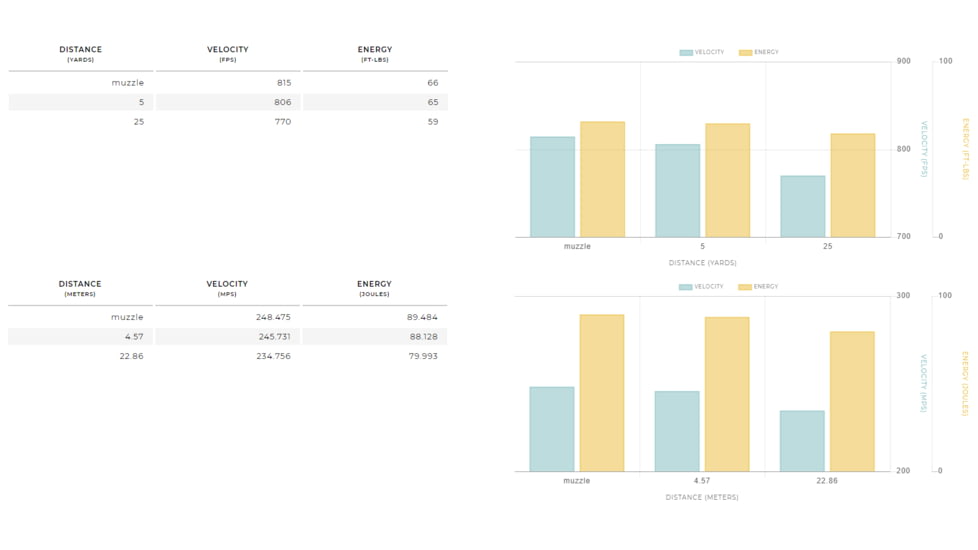
Task: Select the velocity bar at 5 yards
Action: pos(677,191)
